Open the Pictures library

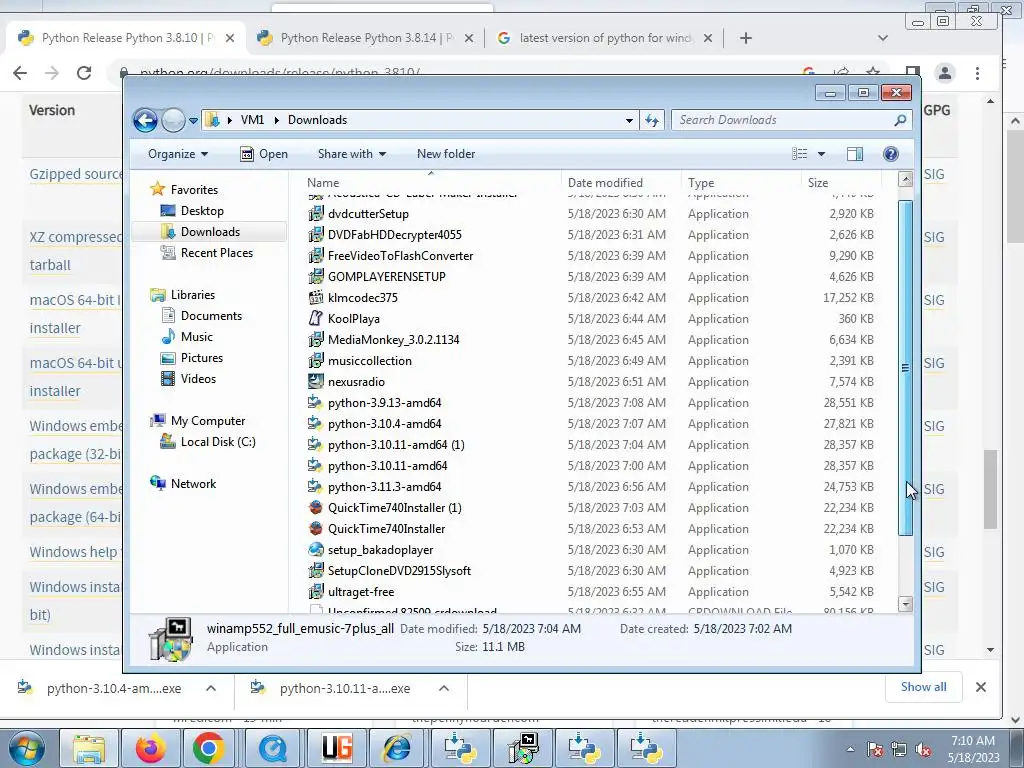pos(202,358)
